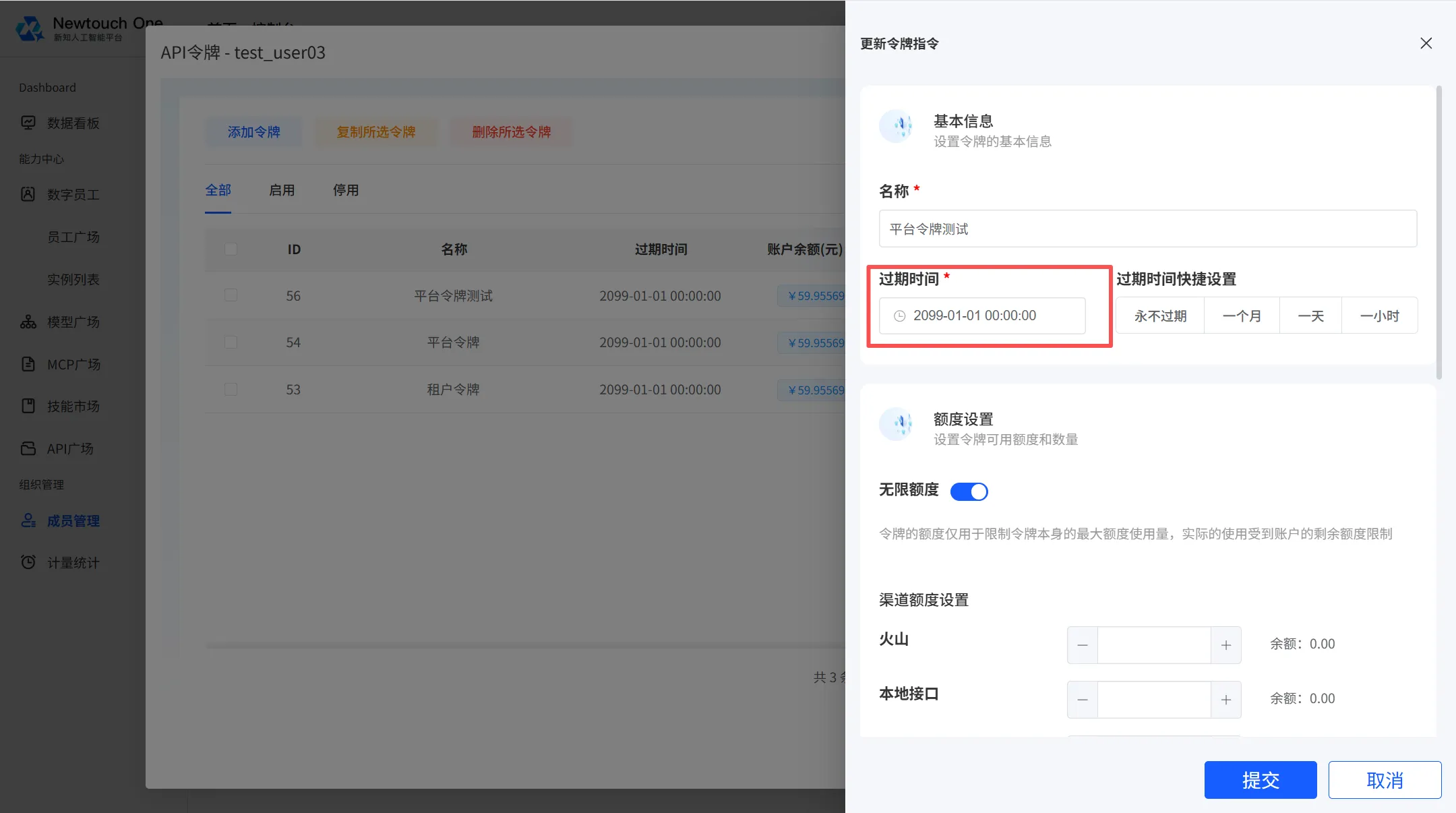Image resolution: width=1456 pixels, height=813 pixels.
Task: Switch to the 全部 tab
Action: [218, 190]
